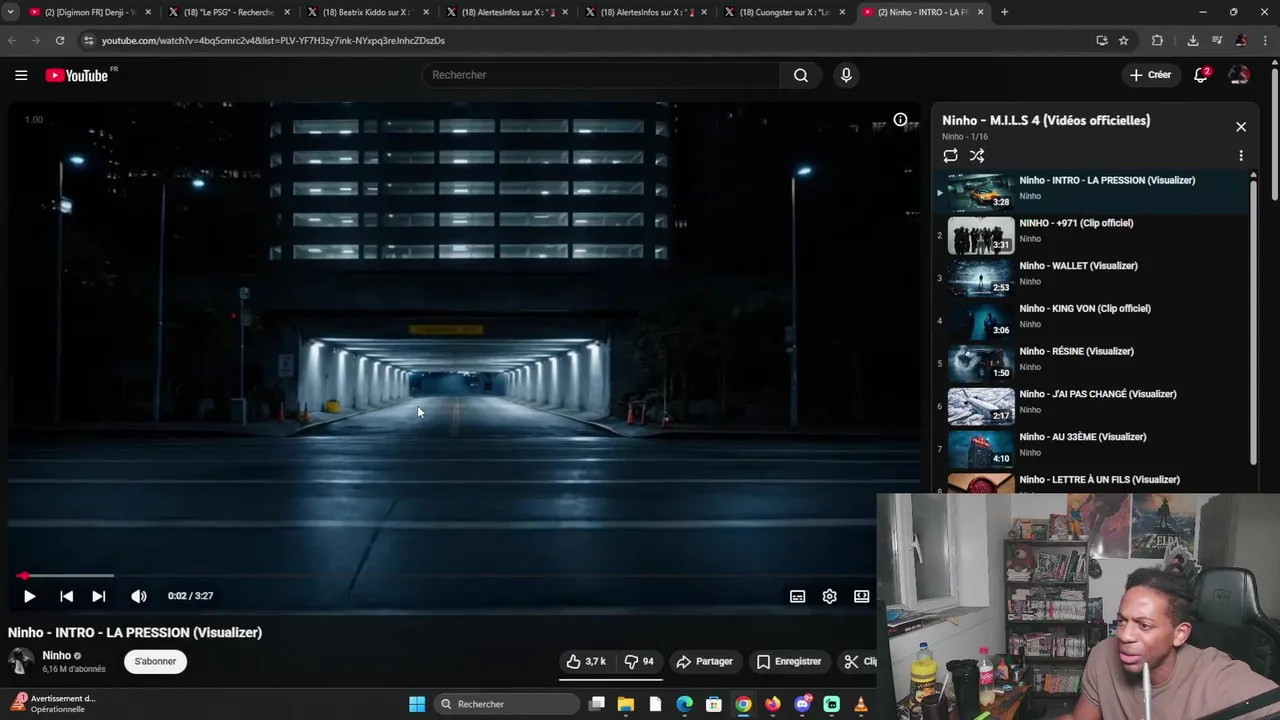Click the Clip scissors button
The height and width of the screenshot is (720, 1280).
(859, 661)
